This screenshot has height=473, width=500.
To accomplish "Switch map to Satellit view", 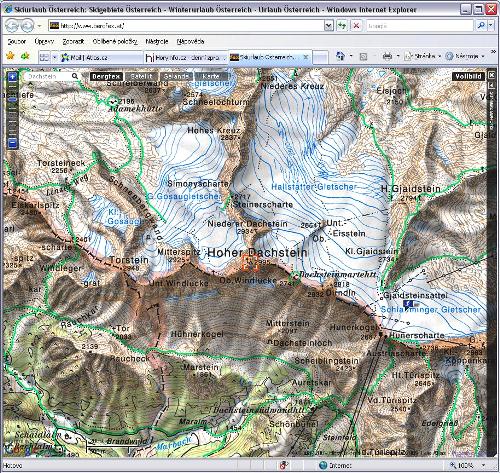I will [141, 76].
